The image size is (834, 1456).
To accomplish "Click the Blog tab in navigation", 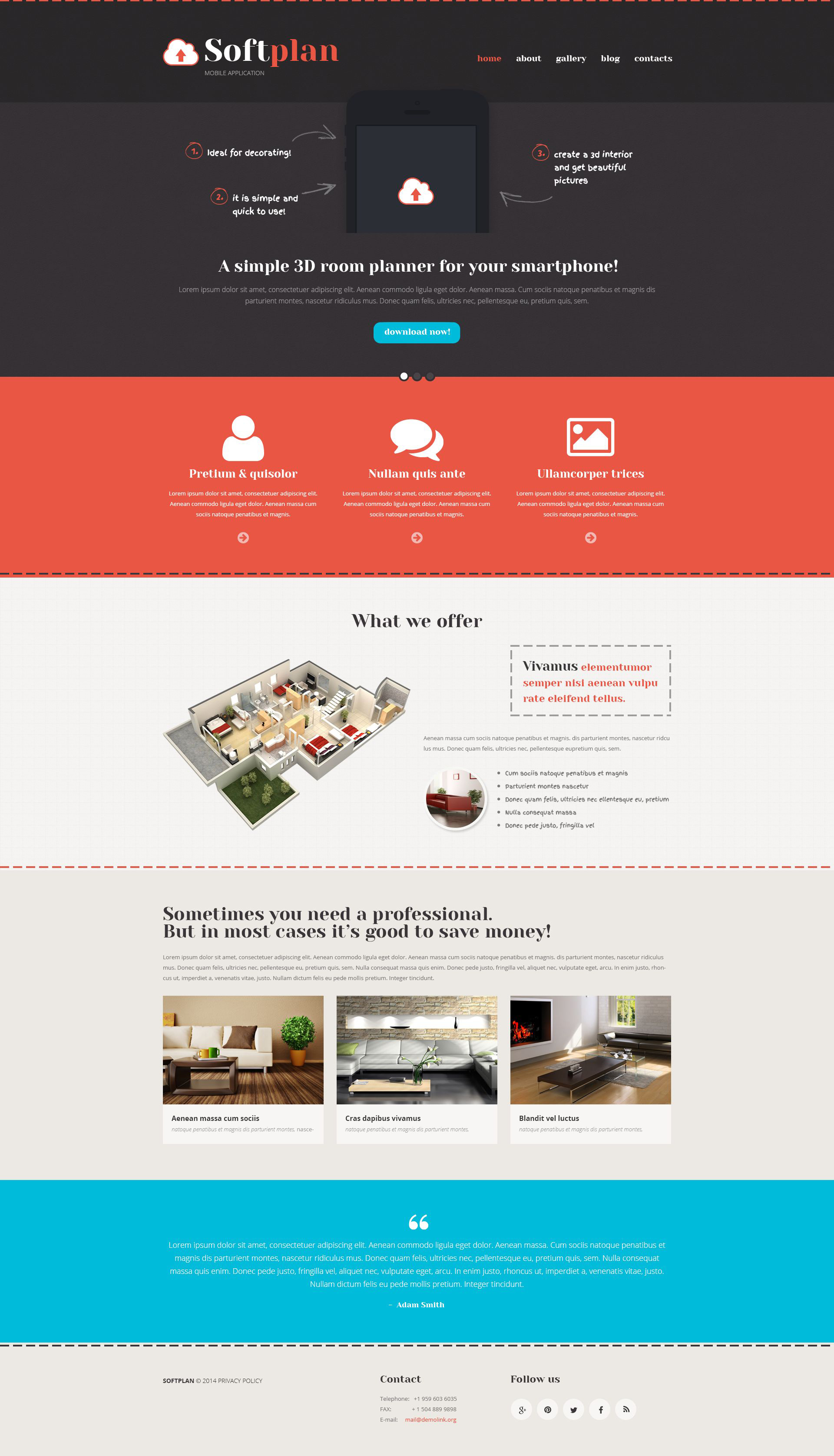I will click(610, 58).
